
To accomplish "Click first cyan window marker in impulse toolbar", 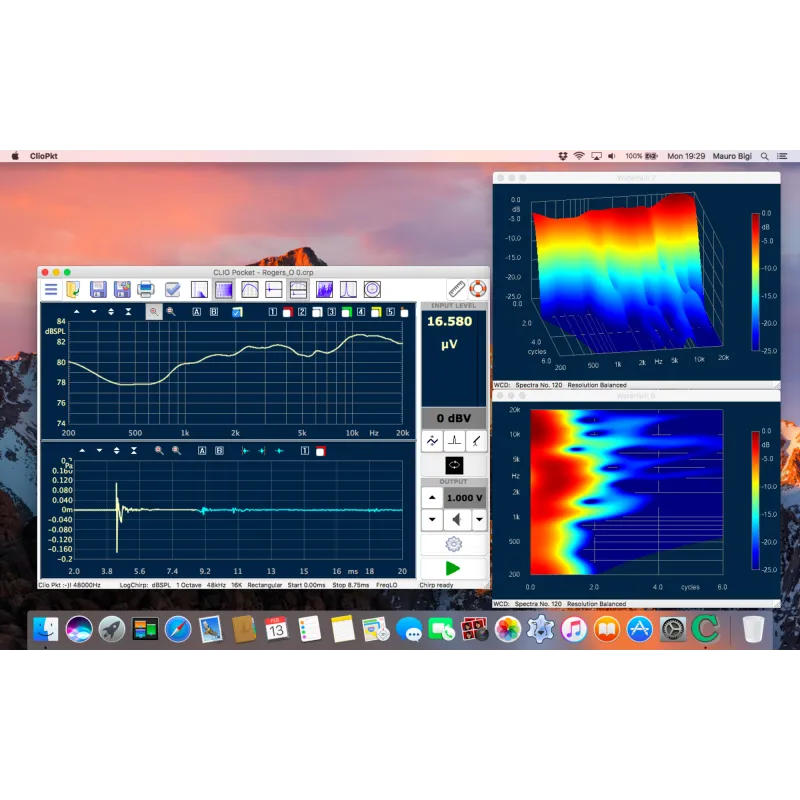I will coord(245,451).
